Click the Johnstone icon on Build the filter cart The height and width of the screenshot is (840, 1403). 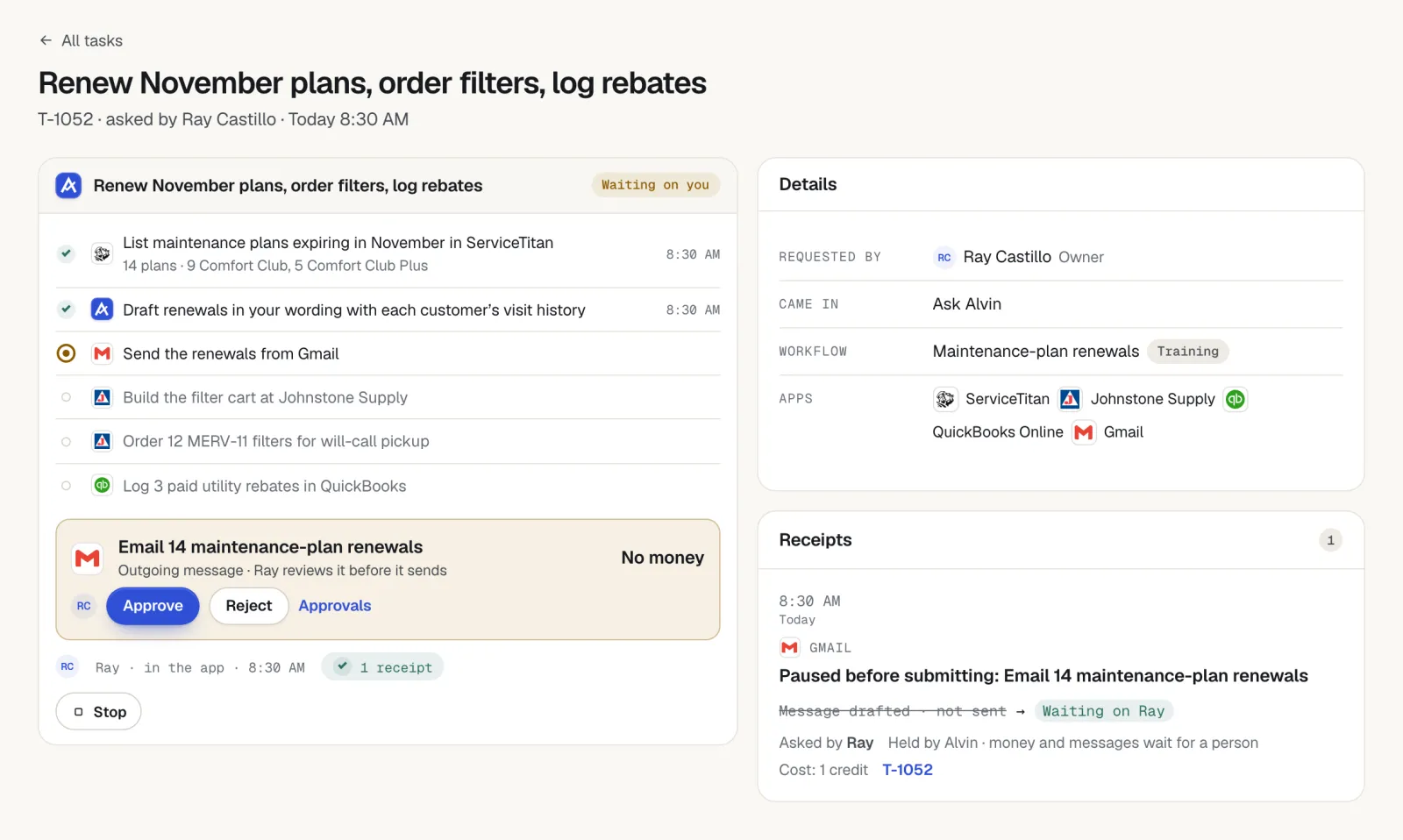click(102, 397)
